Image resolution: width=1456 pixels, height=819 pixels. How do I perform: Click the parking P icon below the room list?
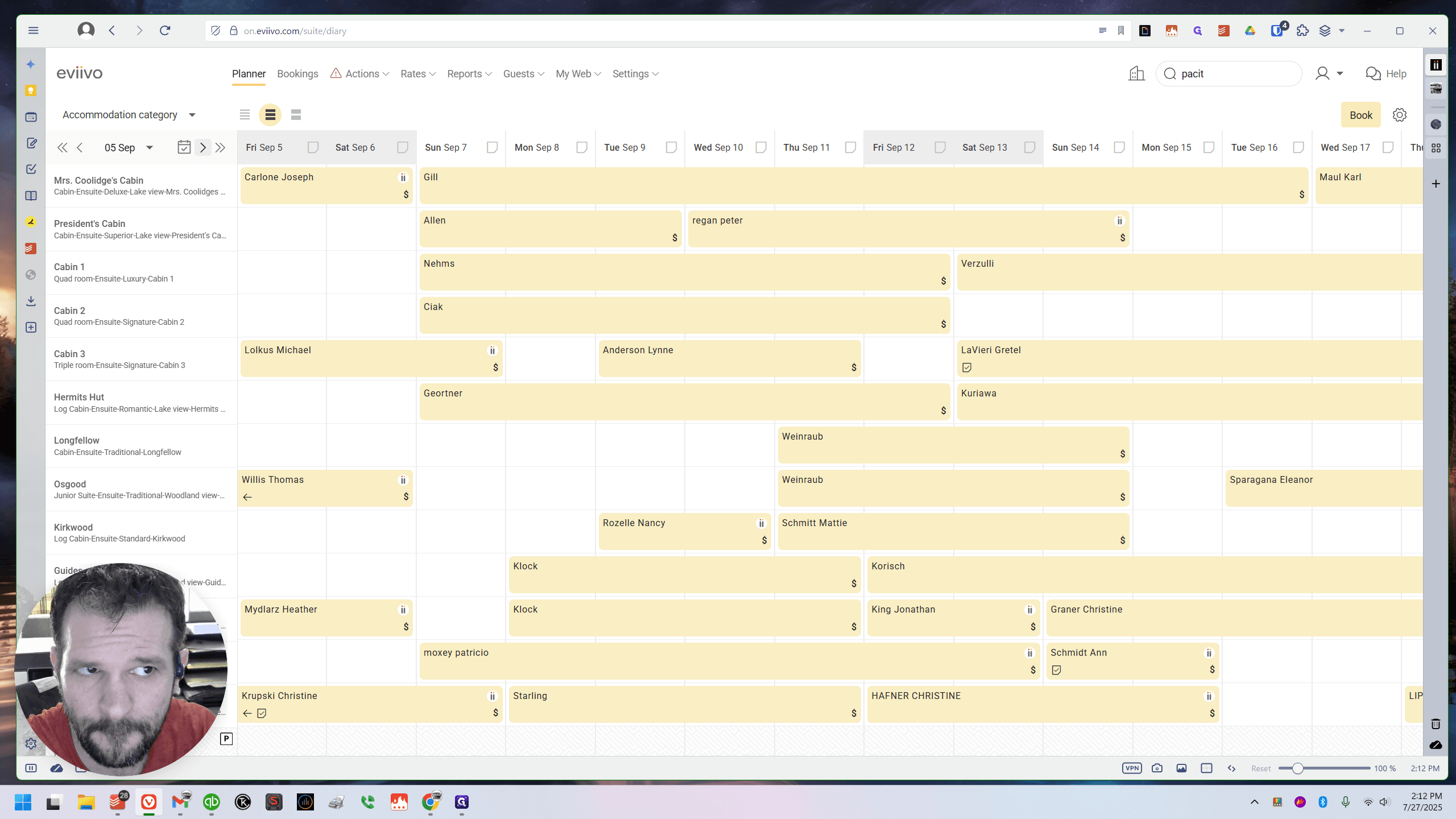(226, 739)
